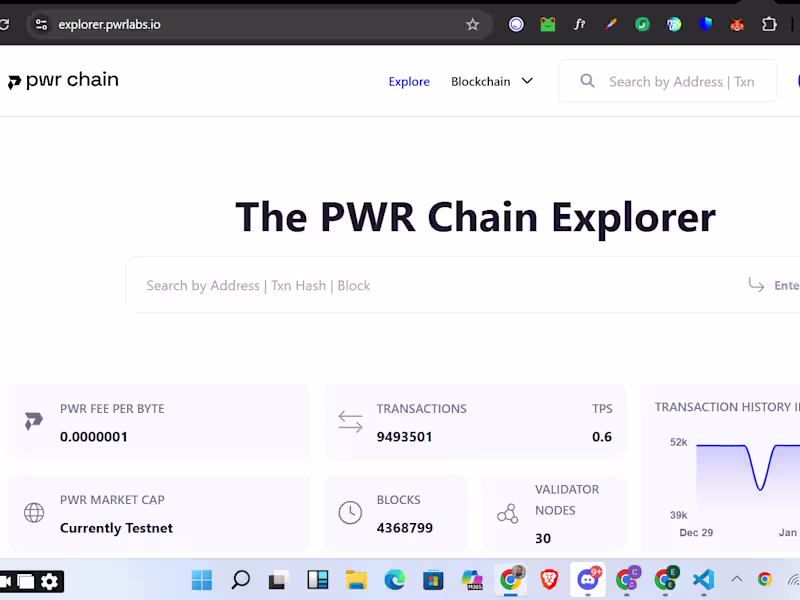Screen dimensions: 800x600
Task: Open the green frog extension
Action: point(547,24)
